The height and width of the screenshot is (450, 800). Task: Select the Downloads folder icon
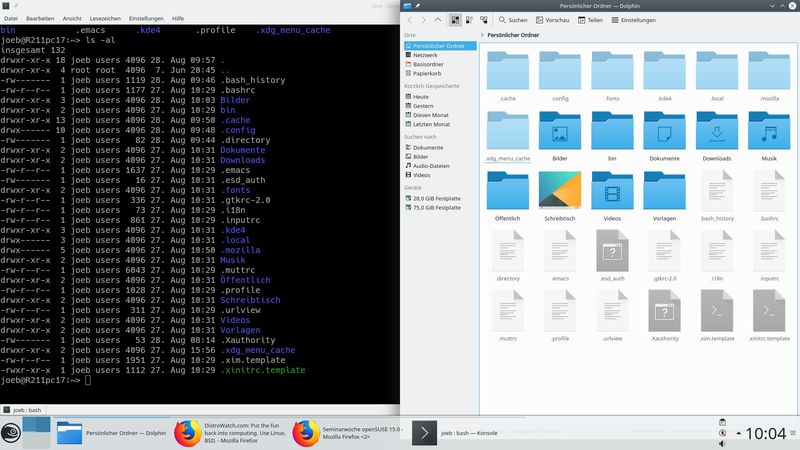[717, 131]
